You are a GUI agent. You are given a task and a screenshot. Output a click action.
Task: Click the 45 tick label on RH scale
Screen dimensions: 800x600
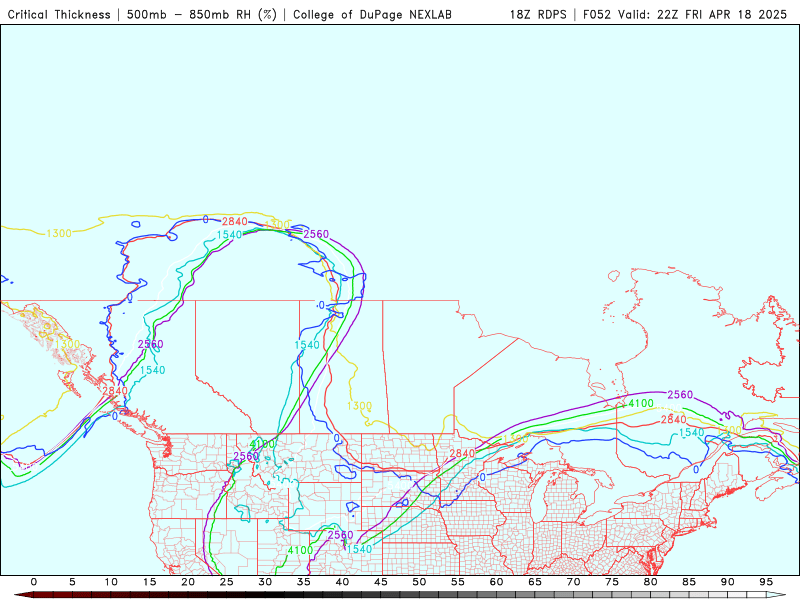[381, 582]
